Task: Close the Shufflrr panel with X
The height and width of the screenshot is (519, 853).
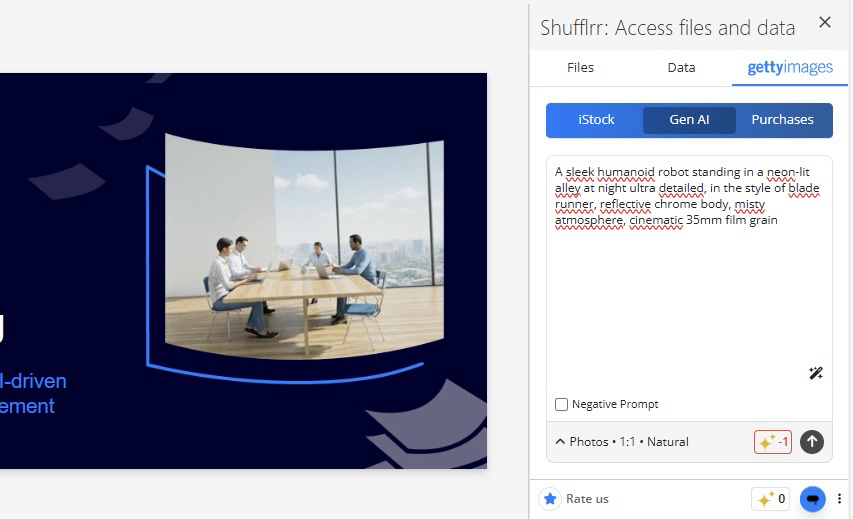Action: pos(825,22)
